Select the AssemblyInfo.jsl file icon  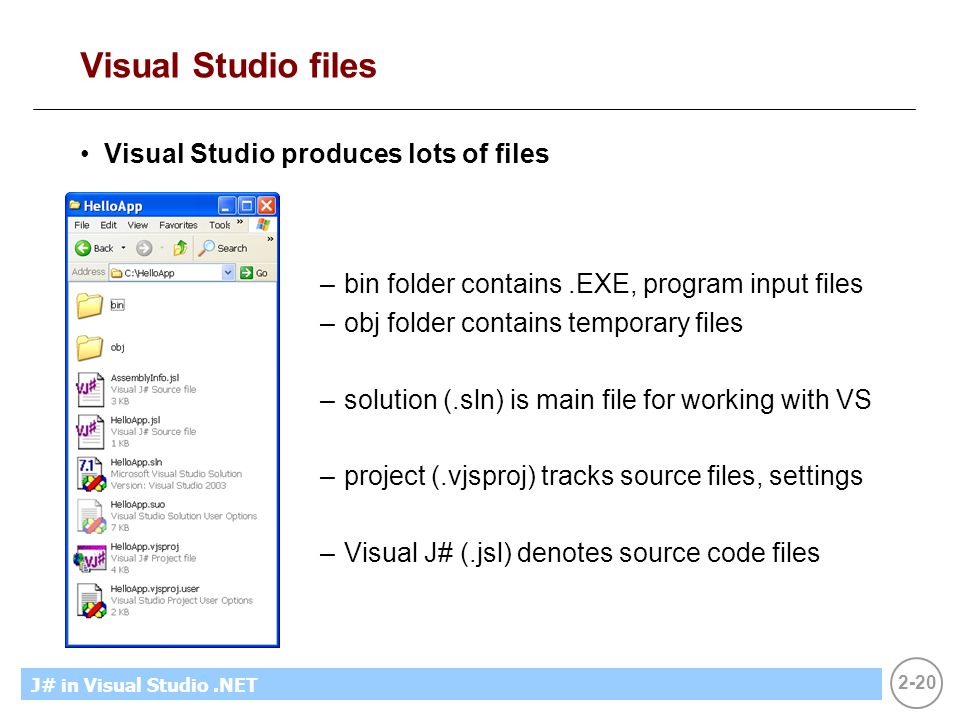coord(89,389)
